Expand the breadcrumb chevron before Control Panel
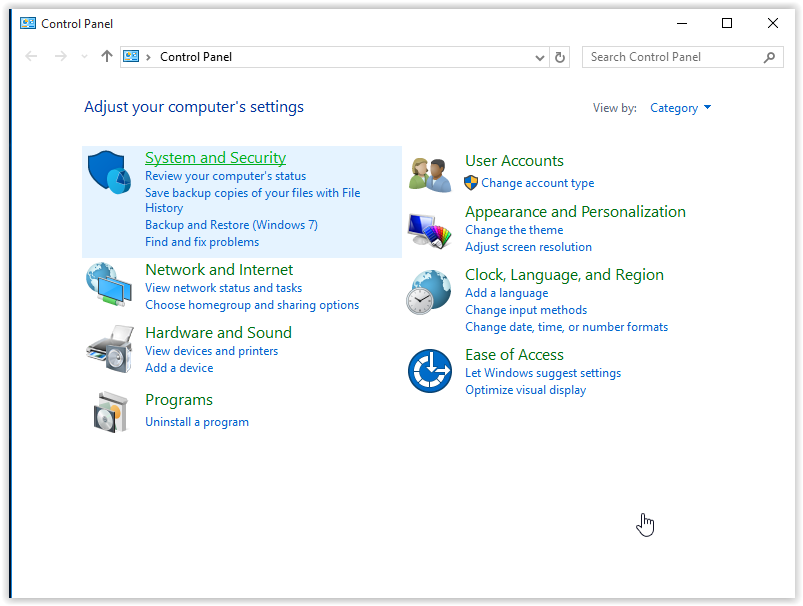The image size is (803, 606). (x=148, y=57)
